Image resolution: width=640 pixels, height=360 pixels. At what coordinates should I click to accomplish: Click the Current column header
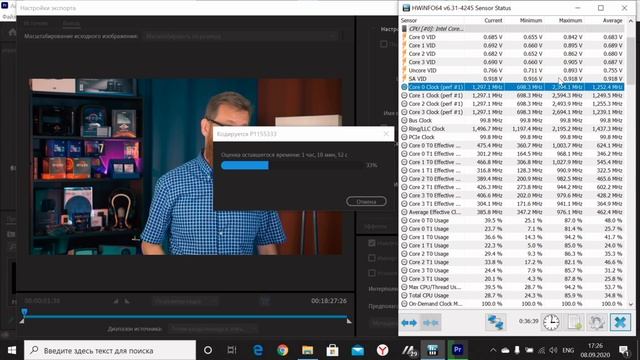click(x=493, y=20)
